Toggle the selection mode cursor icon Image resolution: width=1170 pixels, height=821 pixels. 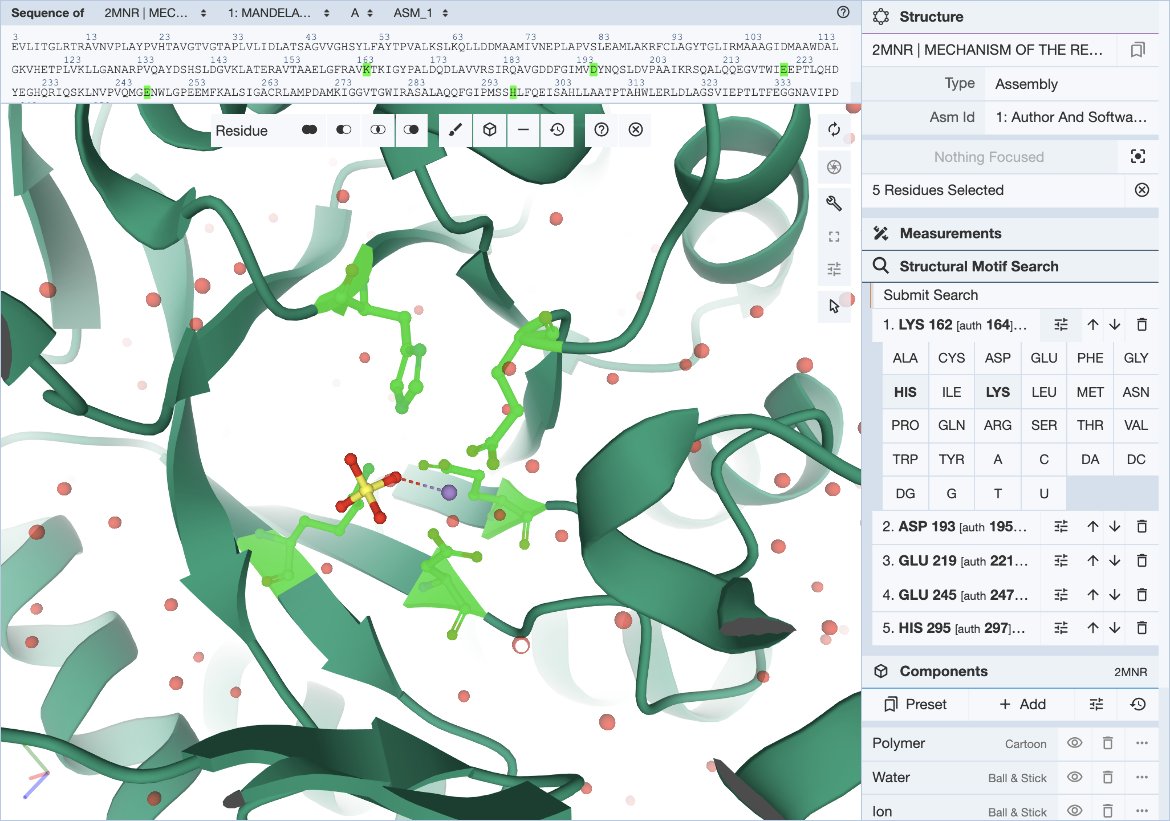pos(834,305)
